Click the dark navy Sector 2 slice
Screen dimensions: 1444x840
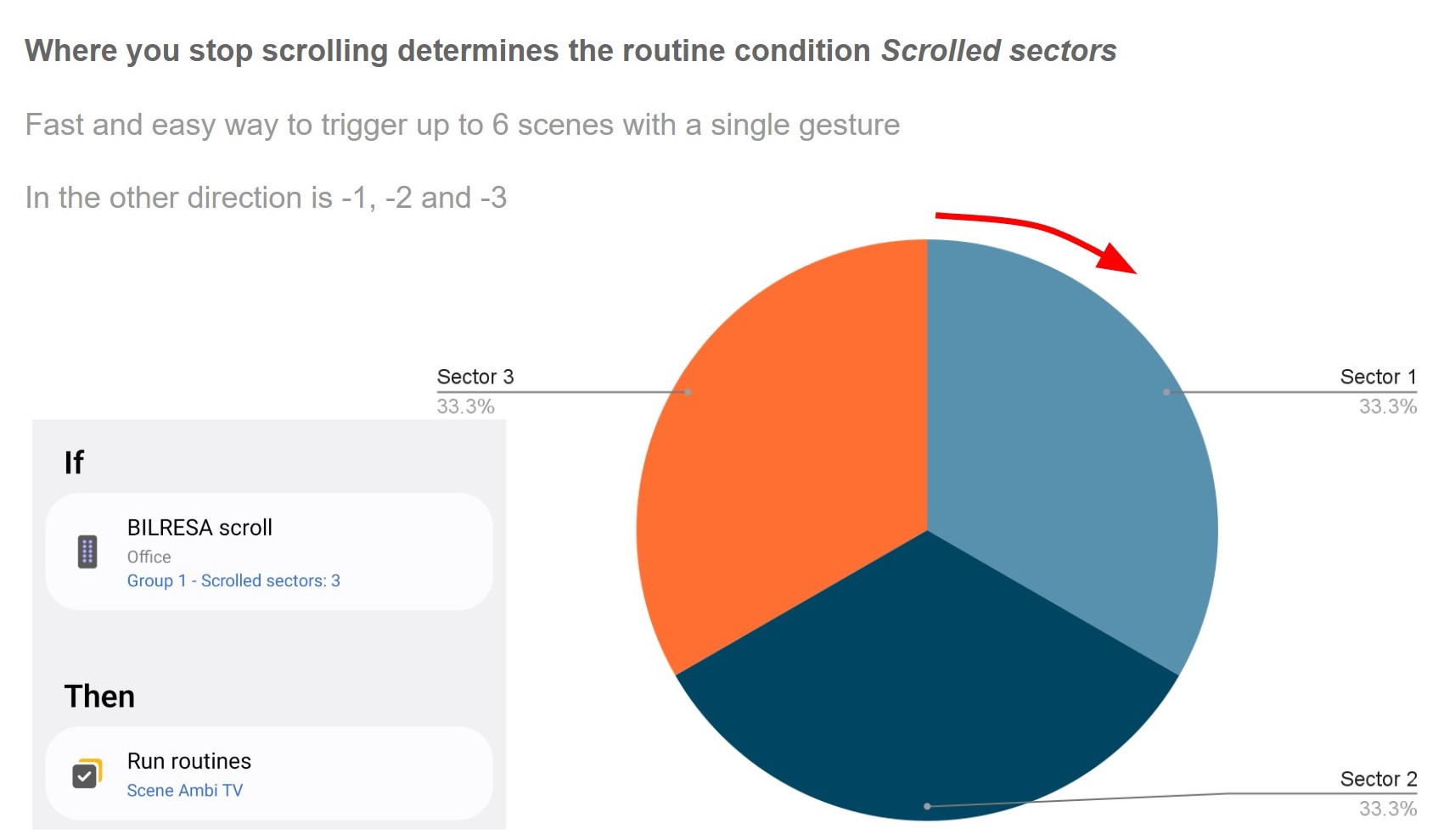925,696
